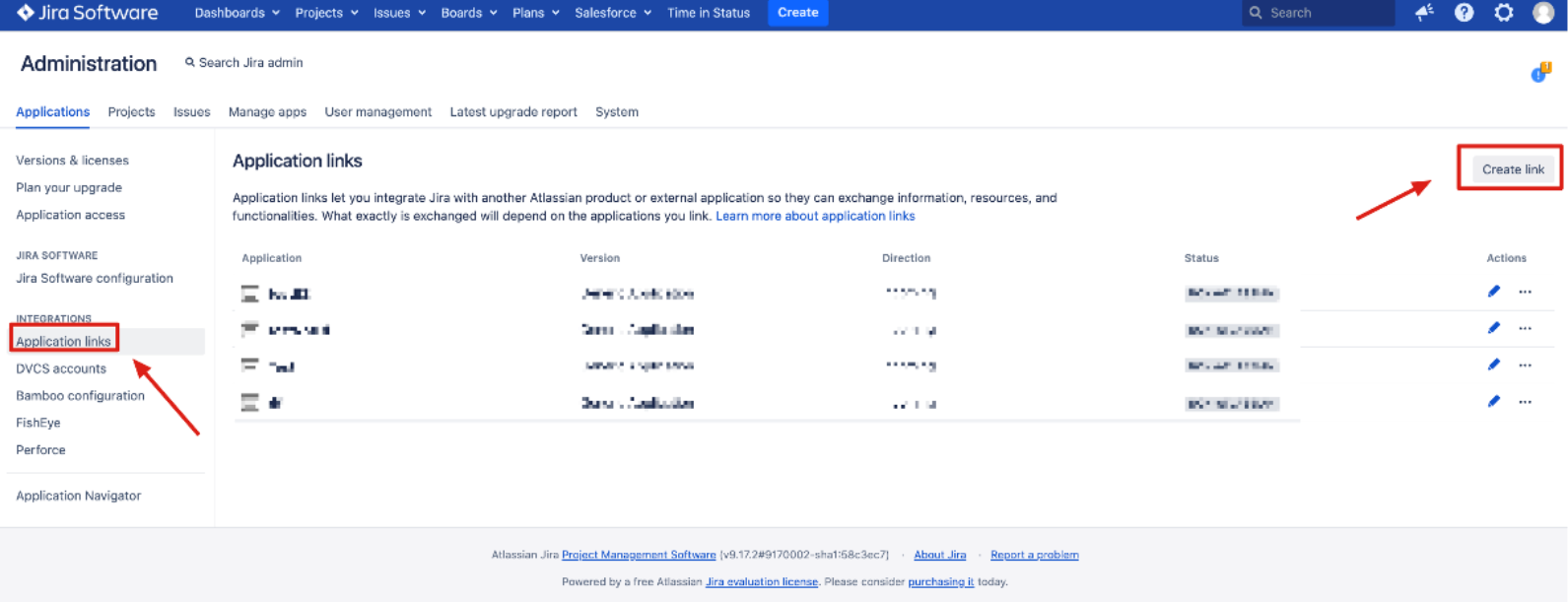Open Versions & licenses in sidebar
Viewport: 1568px width, 602px height.
(x=72, y=161)
